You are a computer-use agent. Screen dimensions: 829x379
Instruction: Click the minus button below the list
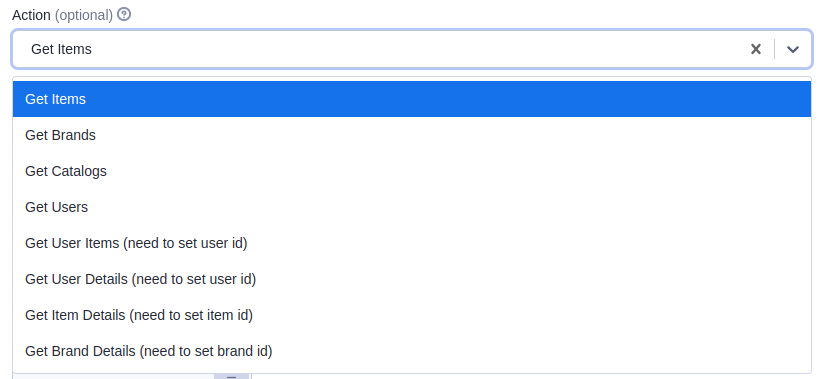231,376
